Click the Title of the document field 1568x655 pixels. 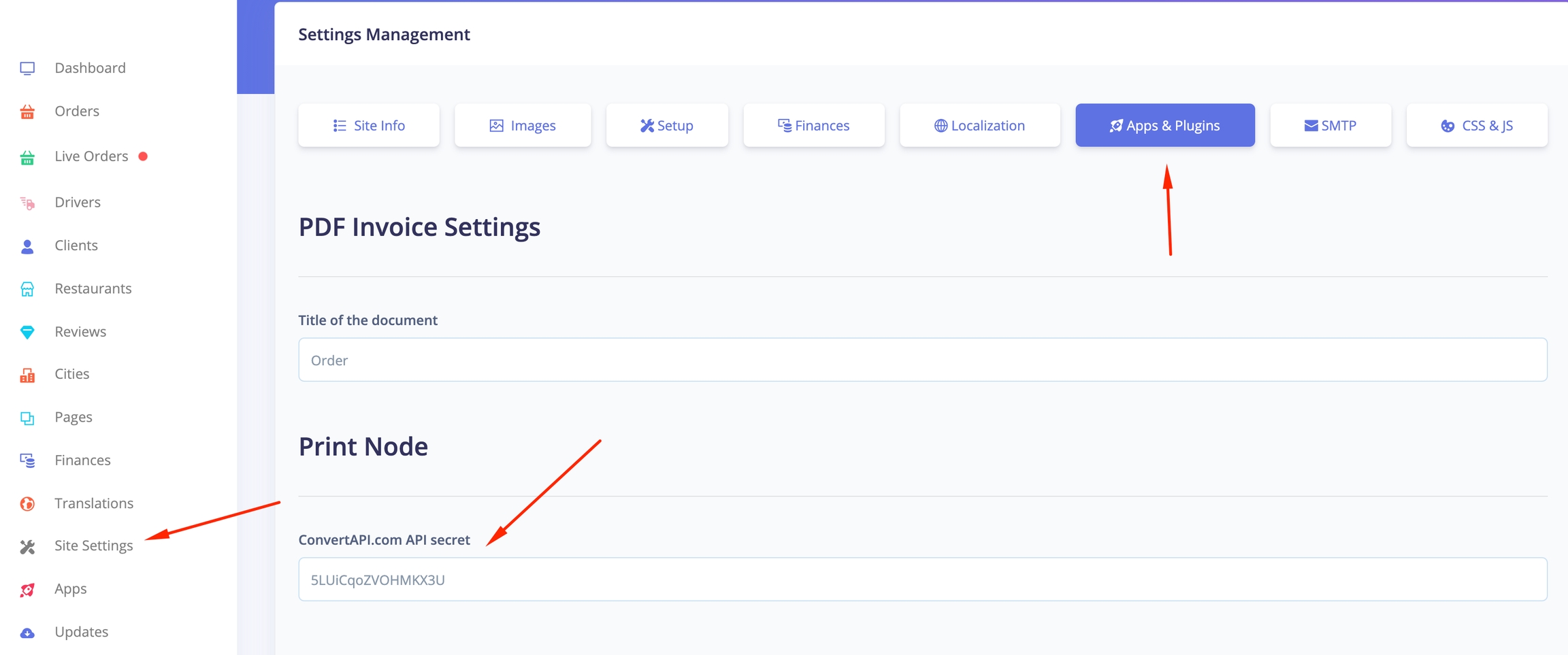click(922, 360)
